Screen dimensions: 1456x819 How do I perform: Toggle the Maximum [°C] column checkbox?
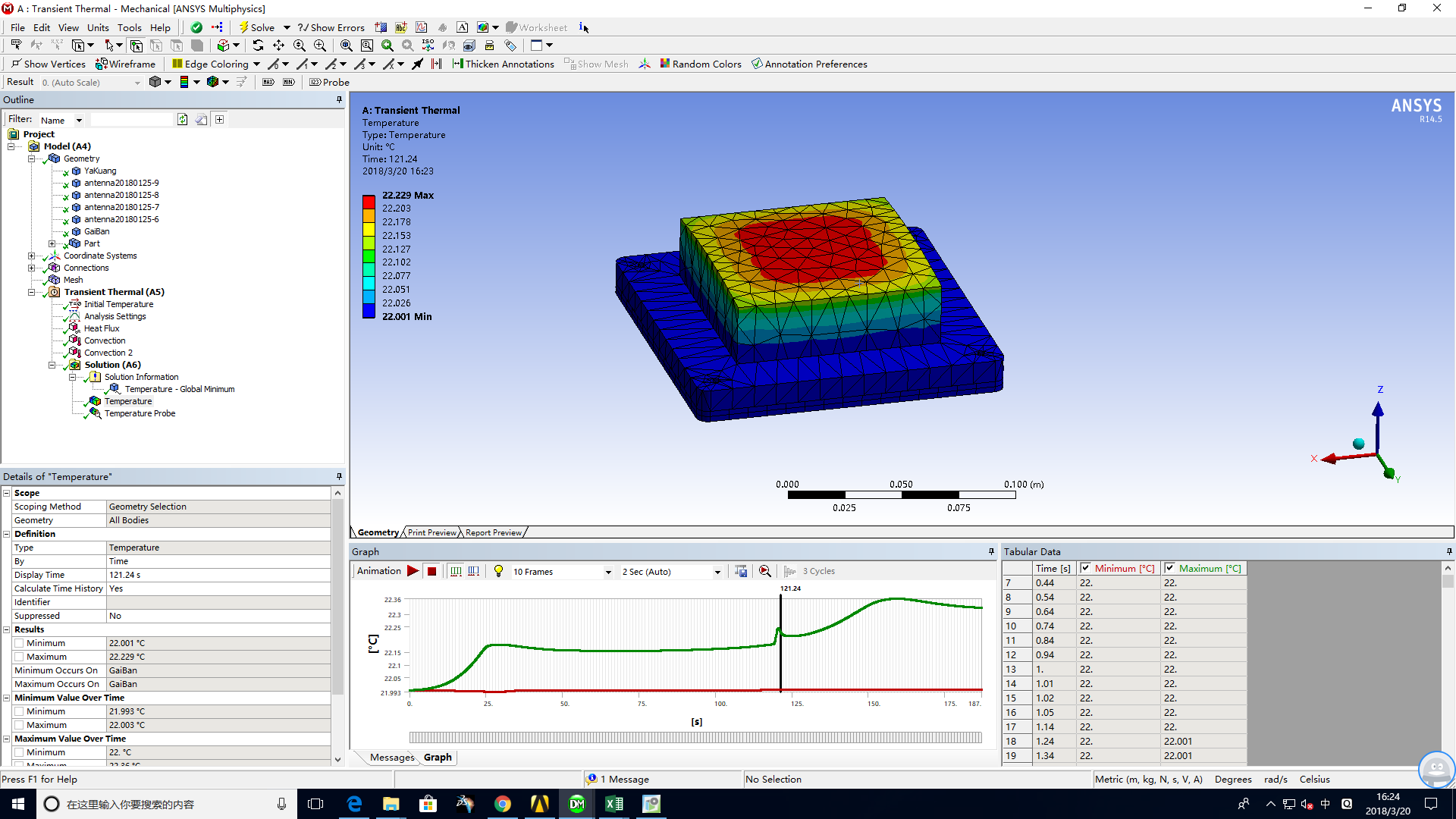coord(1169,568)
